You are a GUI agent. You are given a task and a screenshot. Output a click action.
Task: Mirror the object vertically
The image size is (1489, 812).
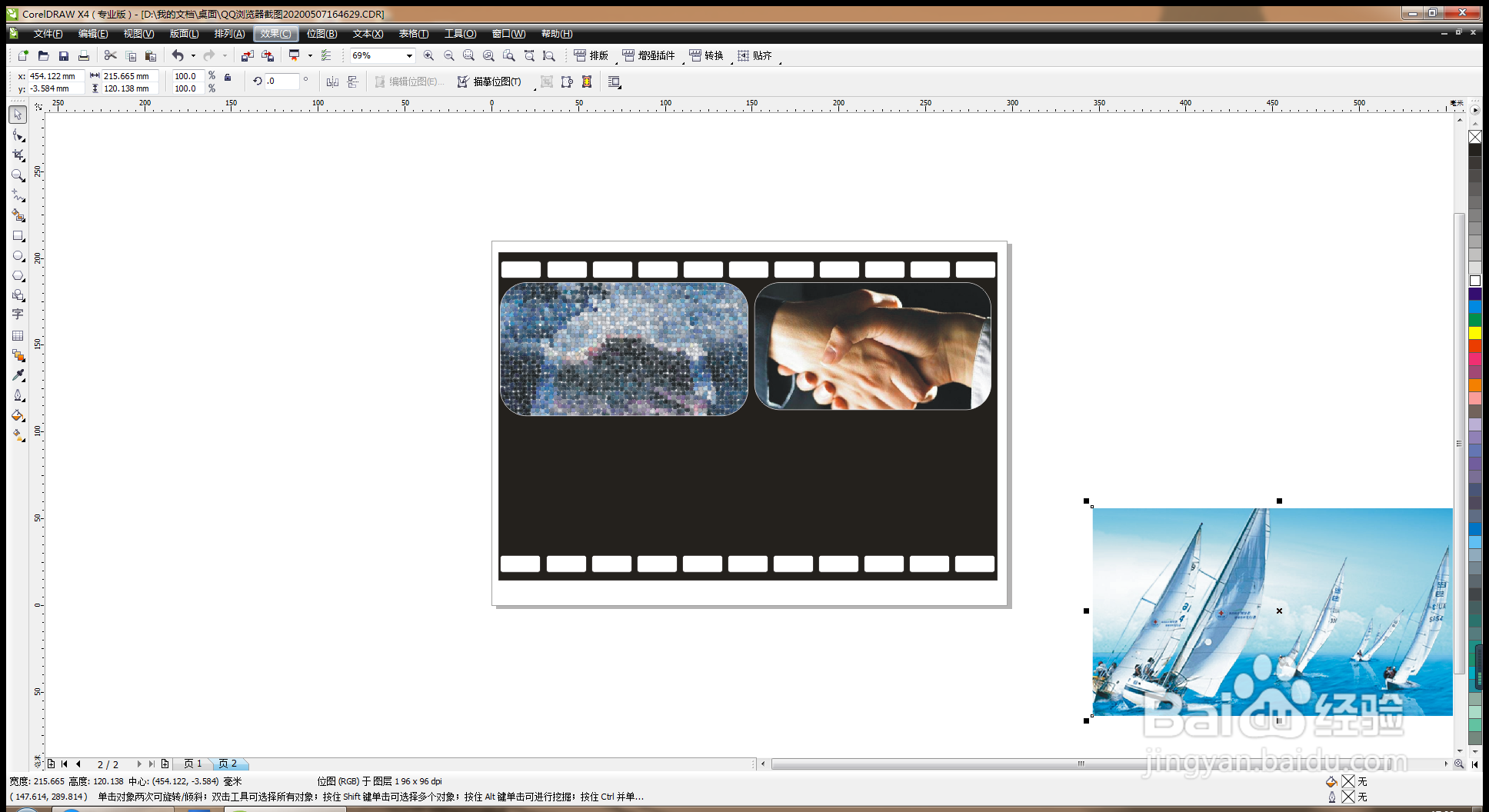click(353, 82)
